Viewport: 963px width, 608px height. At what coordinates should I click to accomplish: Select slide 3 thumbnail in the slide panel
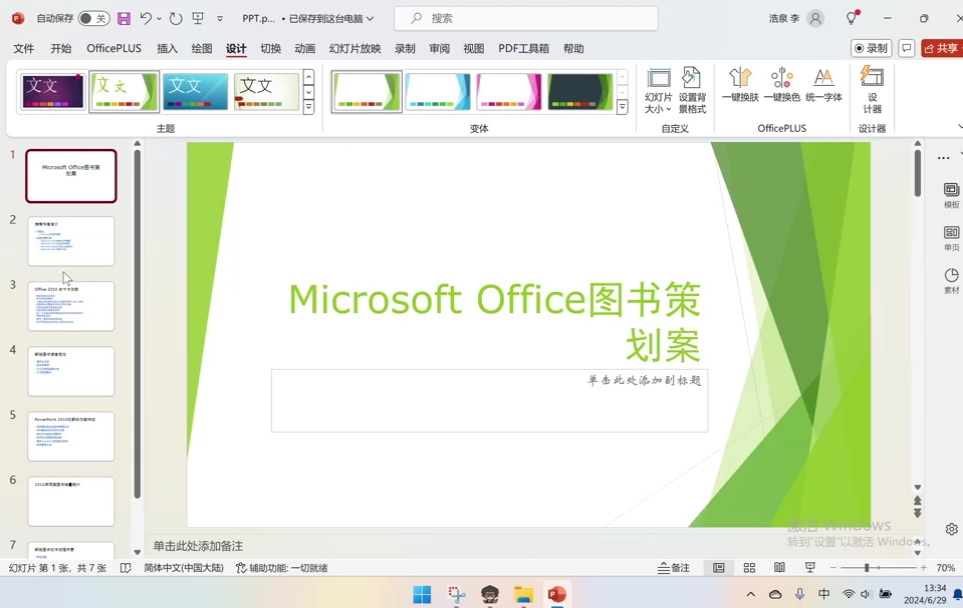click(x=71, y=305)
